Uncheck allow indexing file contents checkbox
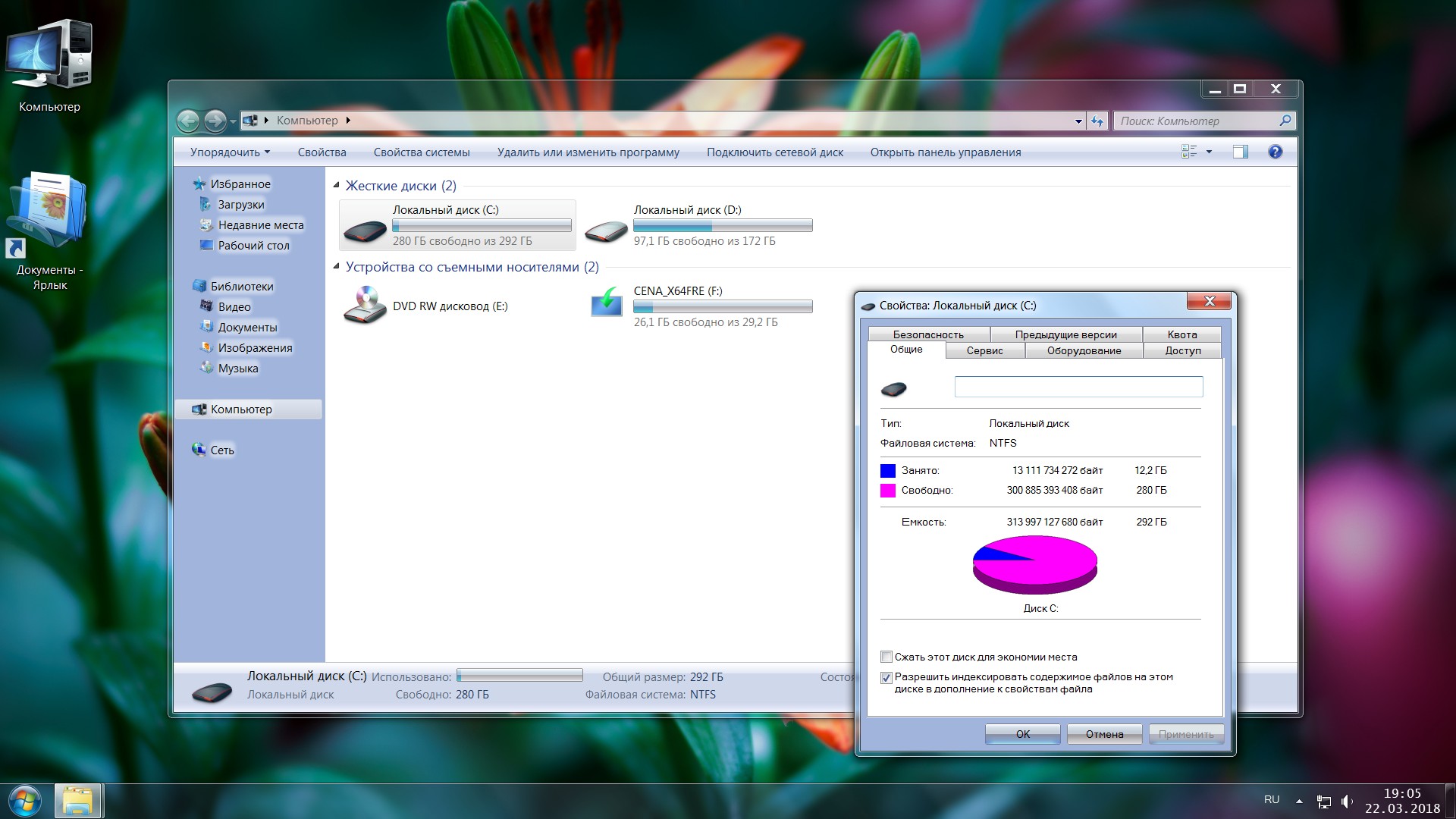This screenshot has height=819, width=1456. coord(886,677)
